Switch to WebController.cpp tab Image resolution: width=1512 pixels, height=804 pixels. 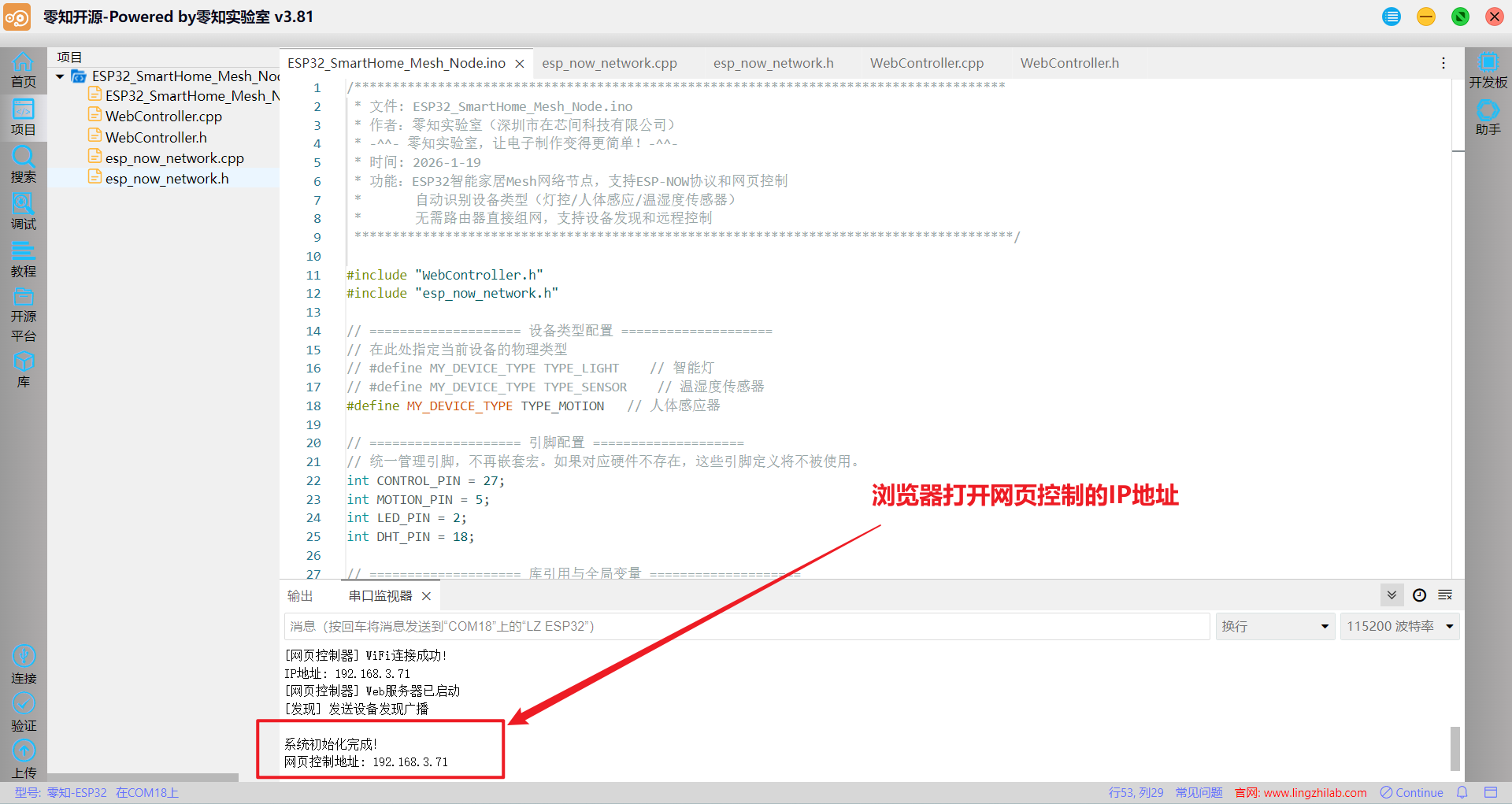[x=927, y=63]
